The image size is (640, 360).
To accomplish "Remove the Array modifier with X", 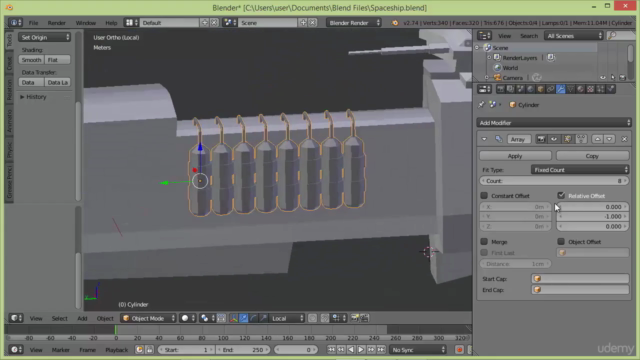I will [624, 139].
